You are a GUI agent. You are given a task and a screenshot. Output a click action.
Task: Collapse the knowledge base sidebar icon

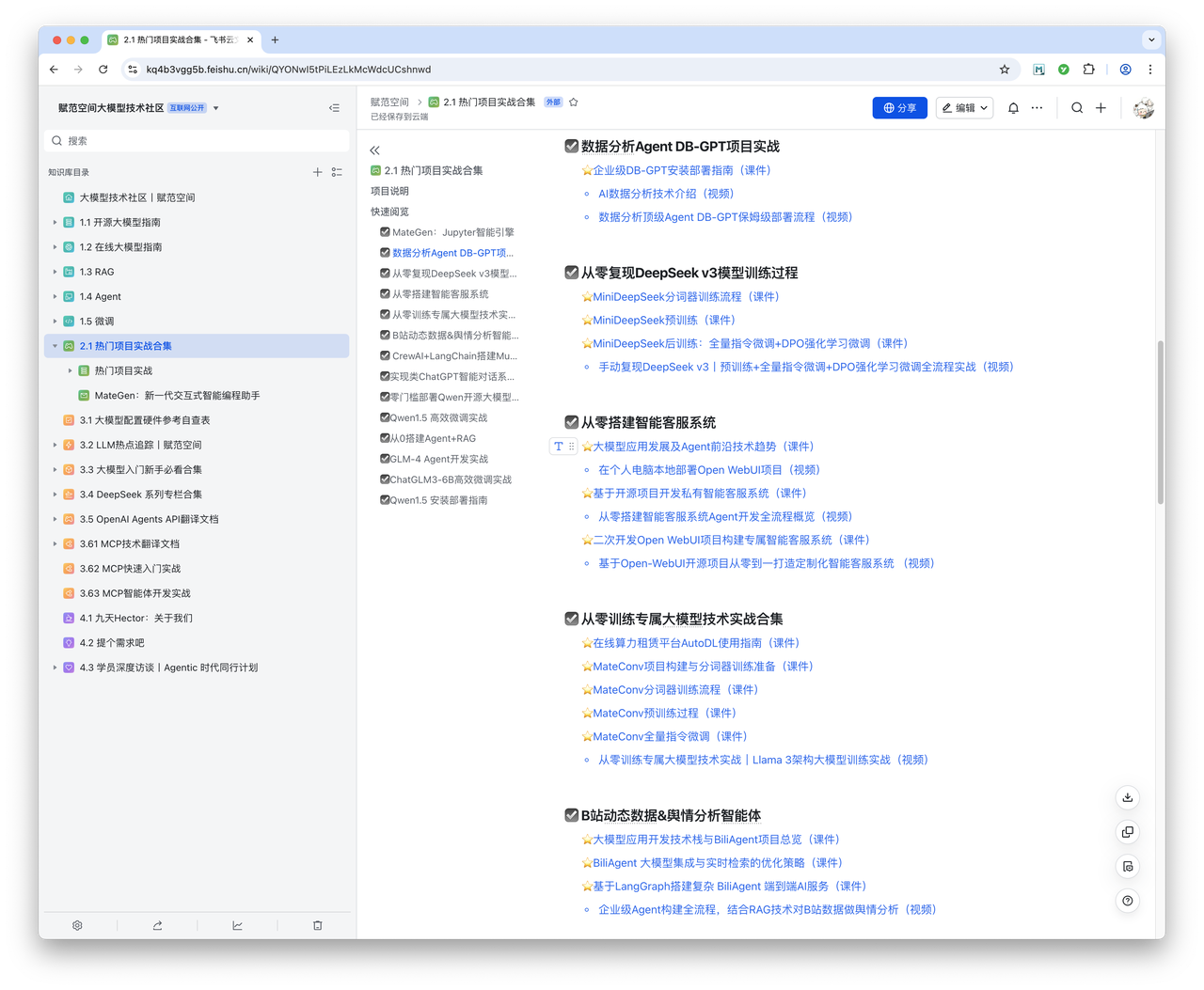coord(334,108)
